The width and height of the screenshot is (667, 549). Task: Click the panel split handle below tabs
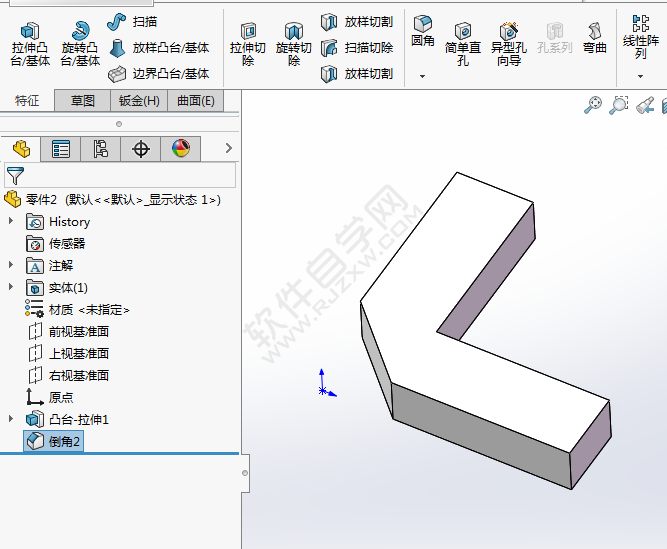click(119, 124)
